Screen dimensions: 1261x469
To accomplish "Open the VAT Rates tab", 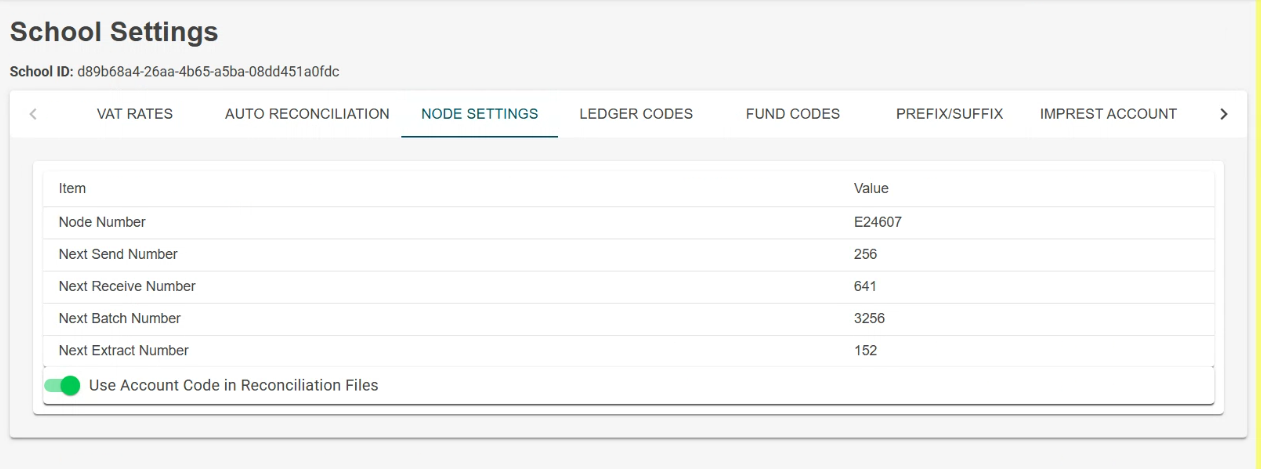I will pyautogui.click(x=135, y=114).
